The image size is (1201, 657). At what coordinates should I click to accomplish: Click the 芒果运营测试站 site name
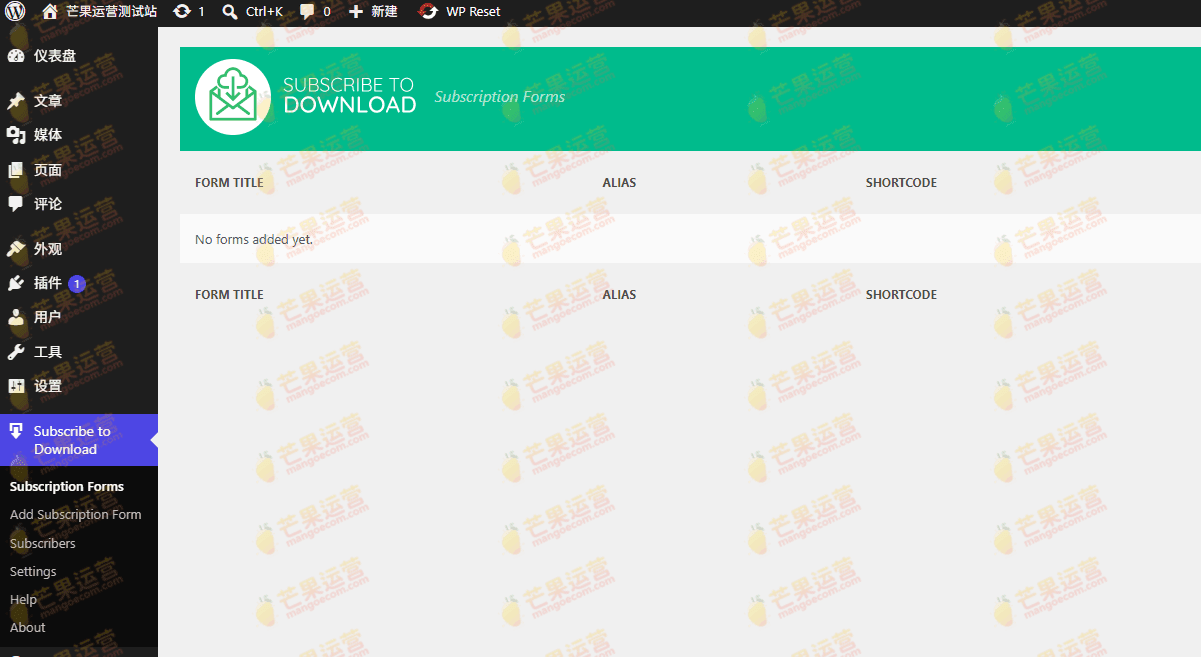click(112, 12)
